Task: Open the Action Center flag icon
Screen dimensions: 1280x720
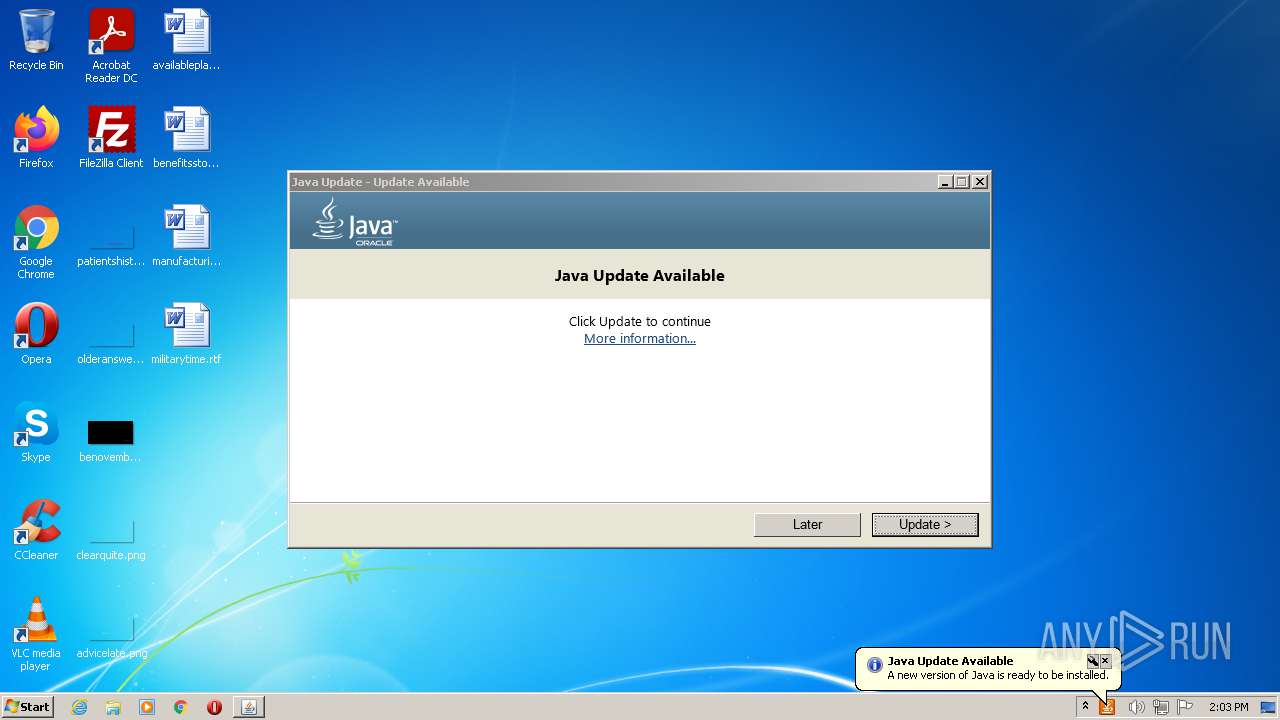Action: click(x=1186, y=707)
